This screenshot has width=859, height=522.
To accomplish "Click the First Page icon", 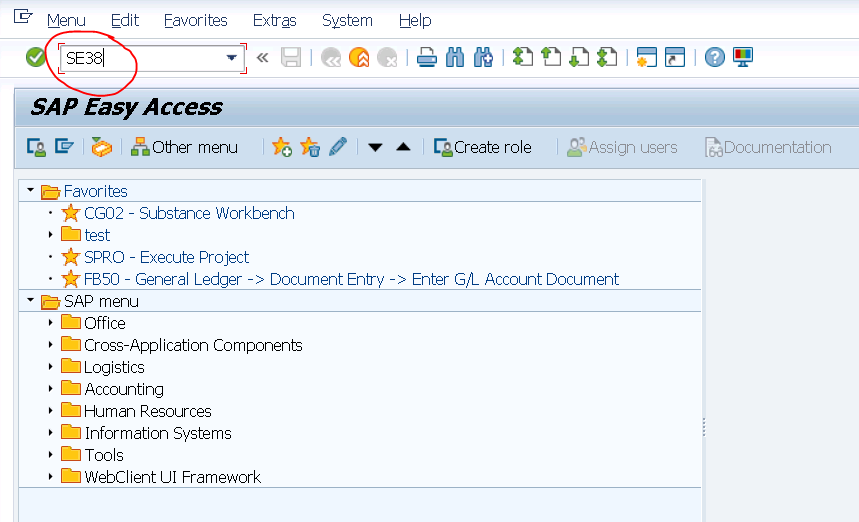I will coord(523,57).
